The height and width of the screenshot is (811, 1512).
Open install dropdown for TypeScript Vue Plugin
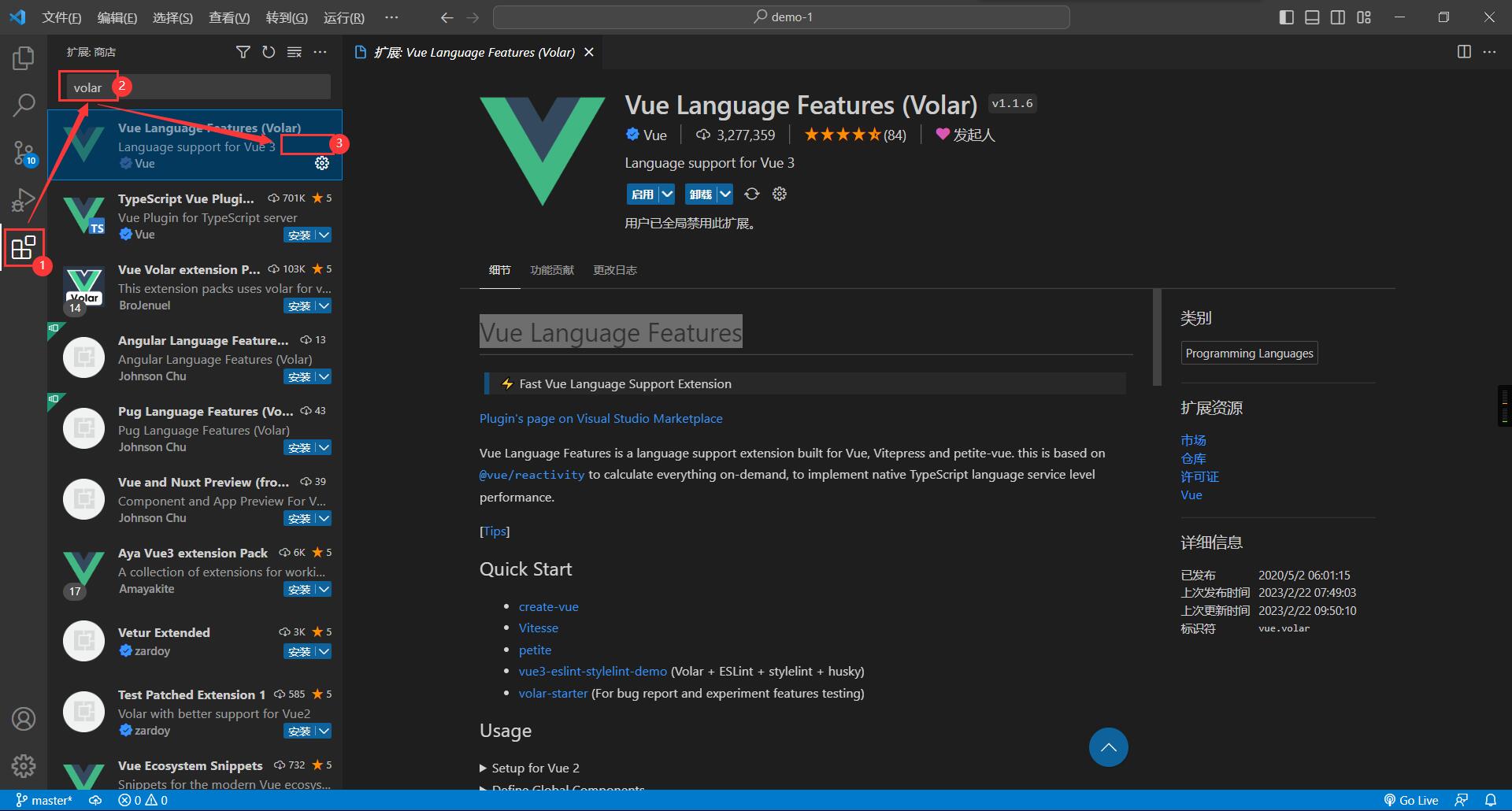pos(324,235)
